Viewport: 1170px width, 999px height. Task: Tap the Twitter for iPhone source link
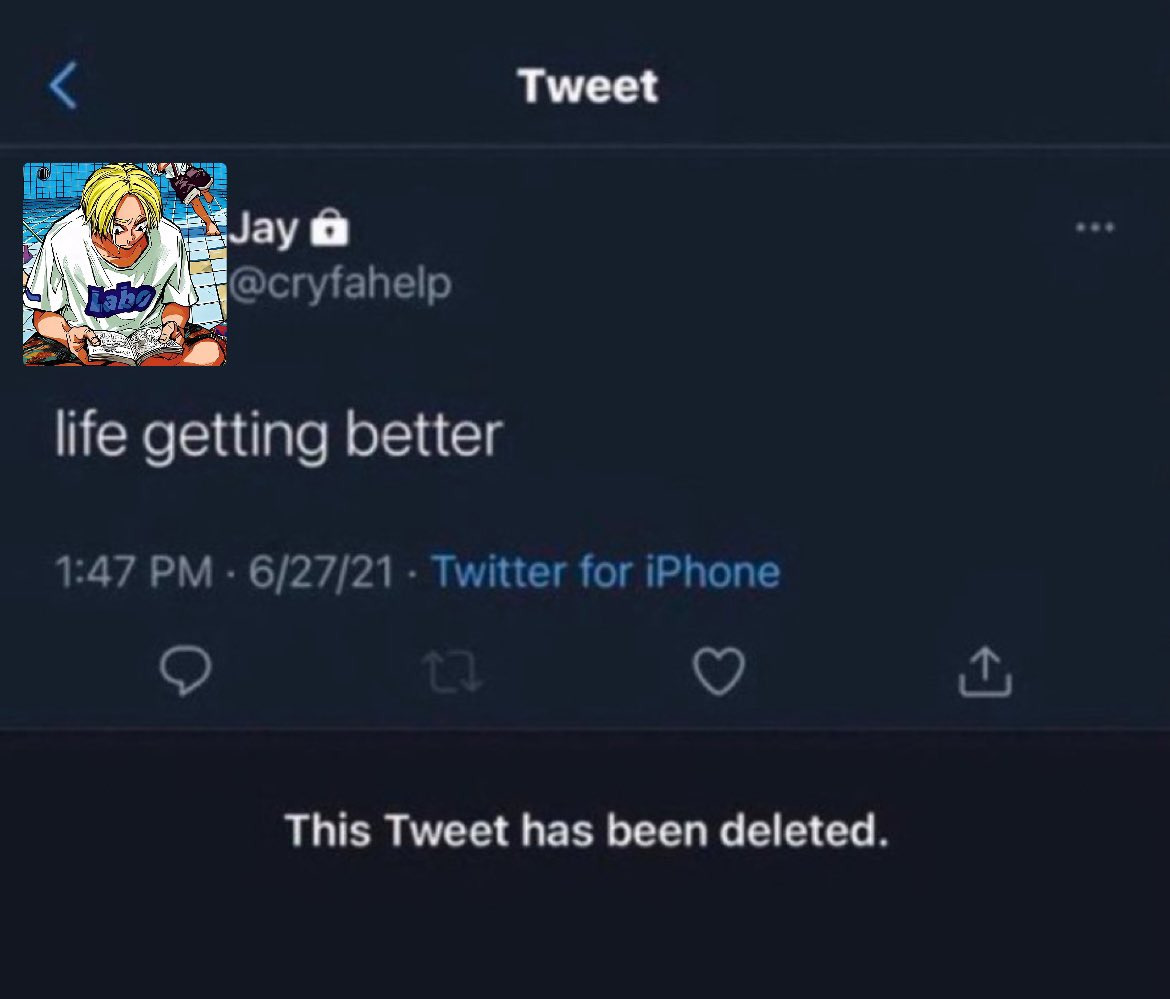click(x=605, y=572)
